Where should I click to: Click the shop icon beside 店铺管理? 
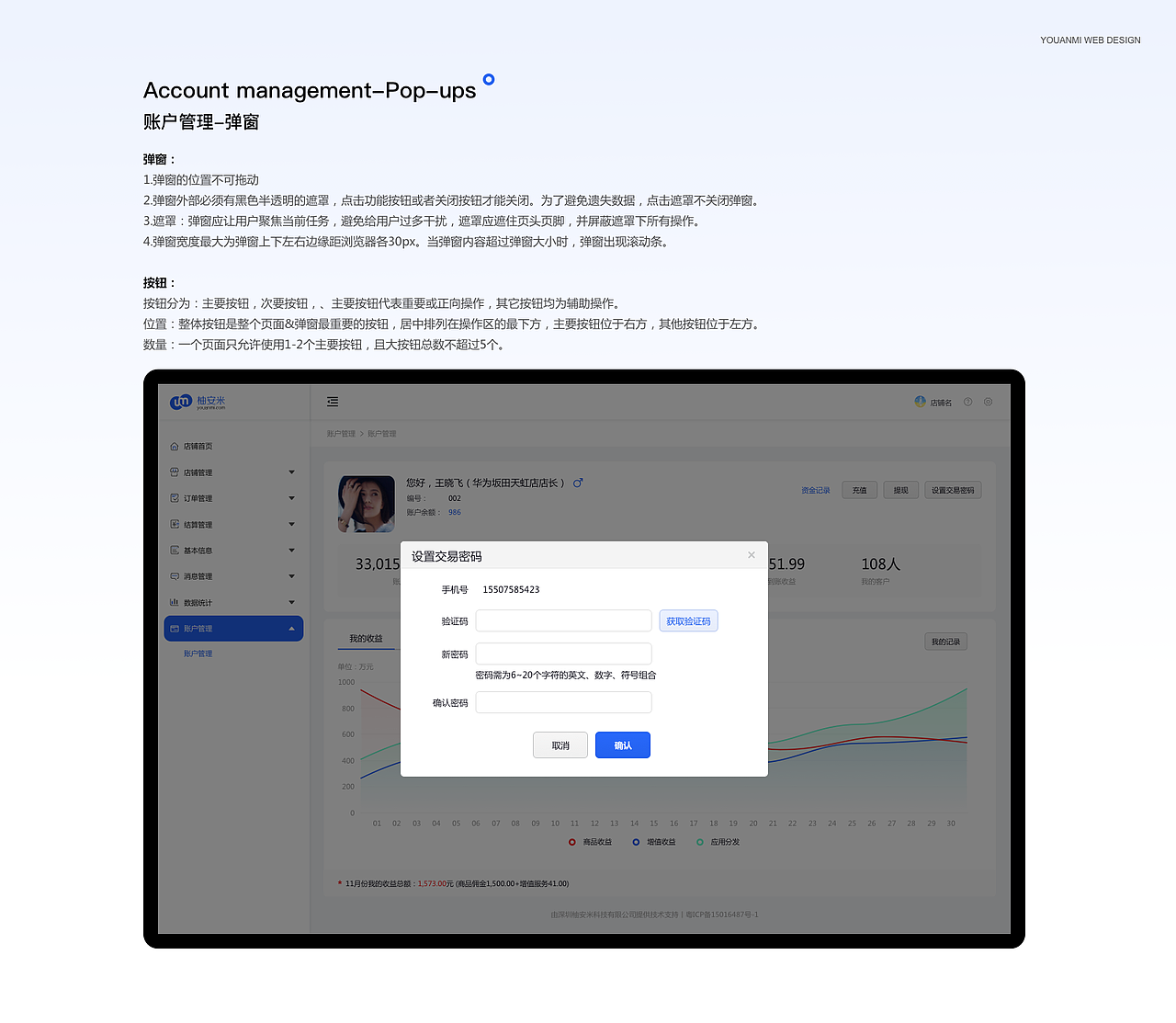coord(175,472)
